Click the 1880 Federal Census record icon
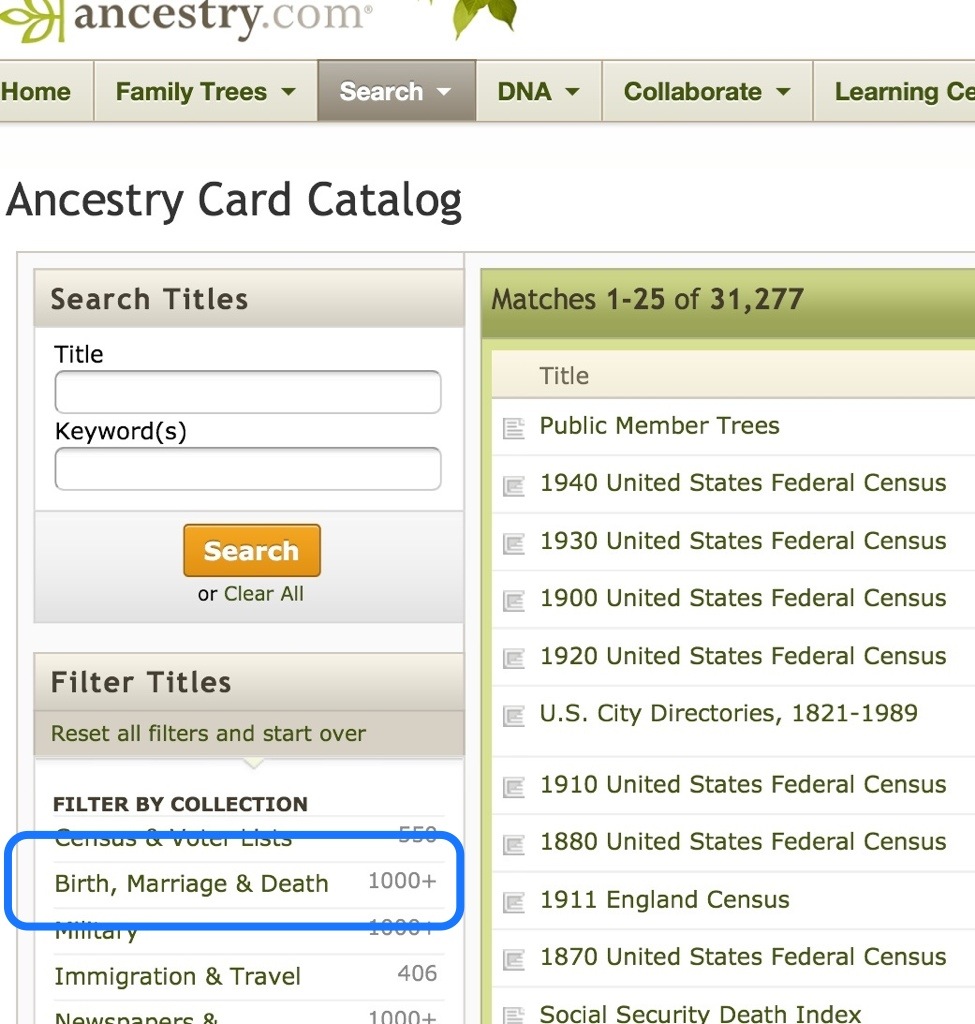Screen dimensions: 975x1024 pyautogui.click(x=513, y=844)
